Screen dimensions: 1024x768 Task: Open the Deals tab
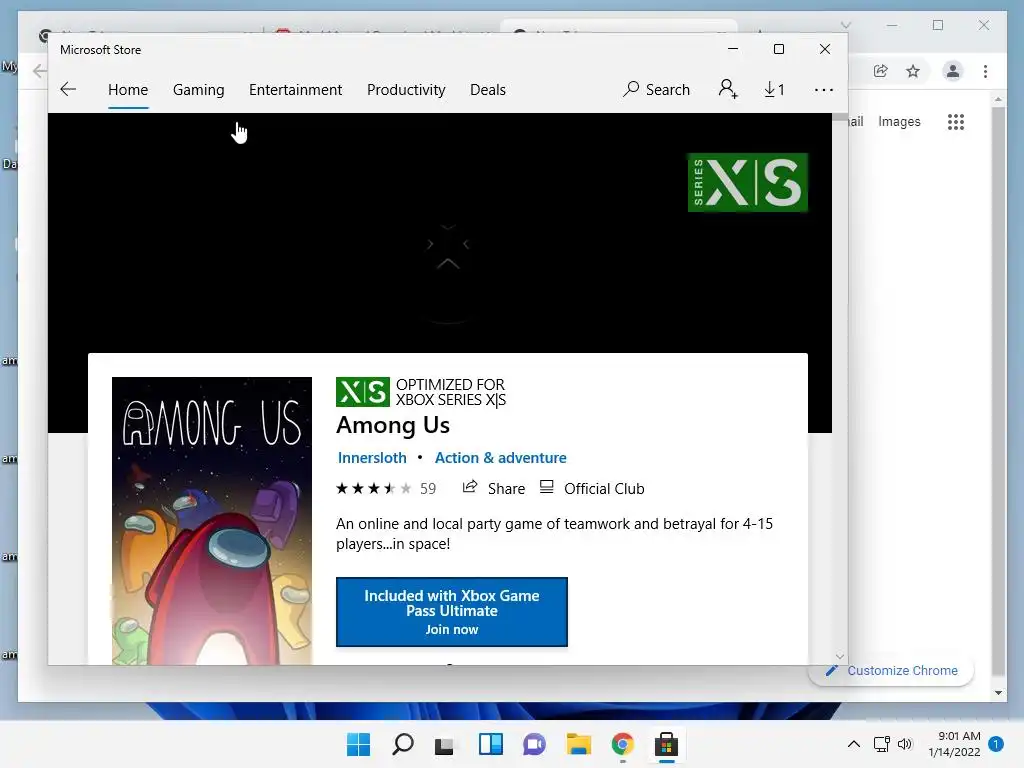(488, 89)
